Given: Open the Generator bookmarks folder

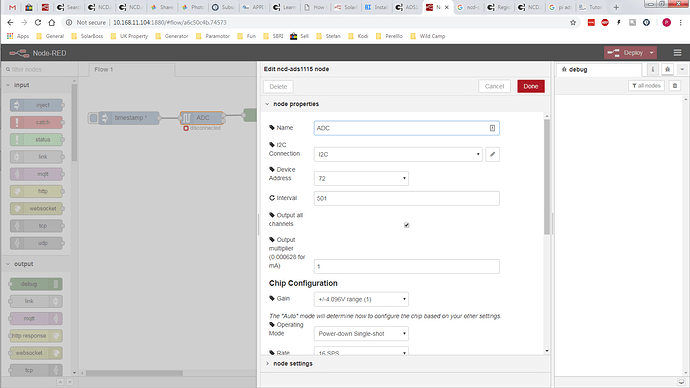Looking at the screenshot, I should tap(172, 36).
